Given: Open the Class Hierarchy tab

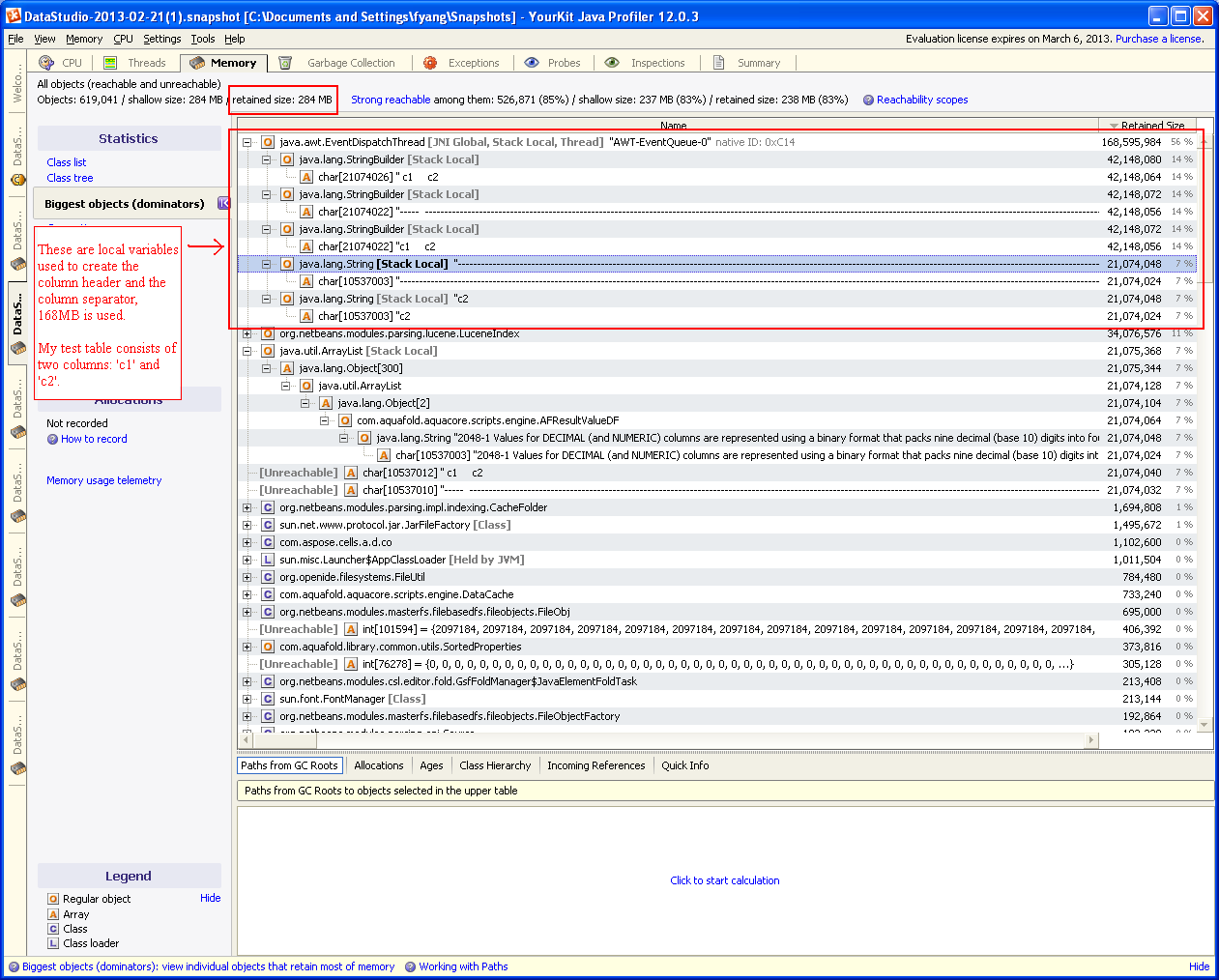Looking at the screenshot, I should pos(495,765).
